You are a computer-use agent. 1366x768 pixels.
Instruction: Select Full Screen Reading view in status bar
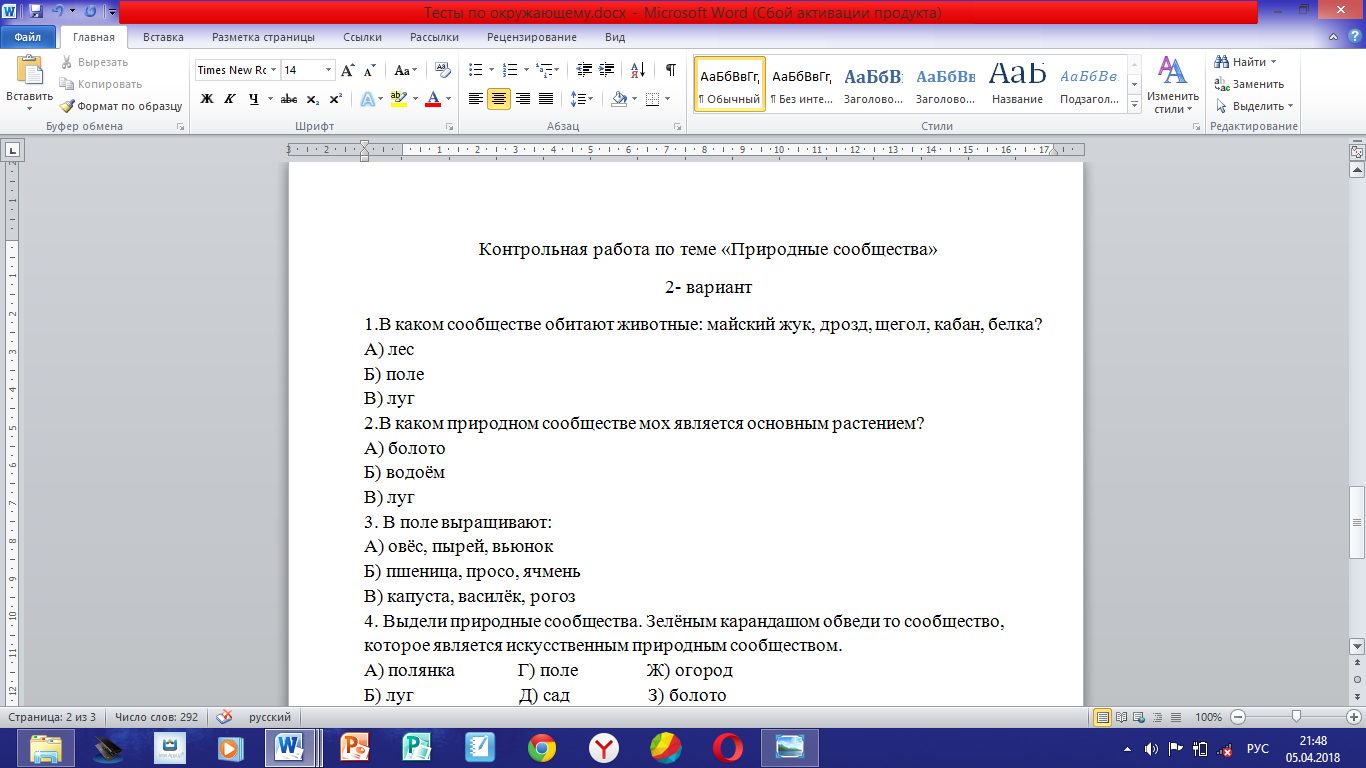[1122, 717]
